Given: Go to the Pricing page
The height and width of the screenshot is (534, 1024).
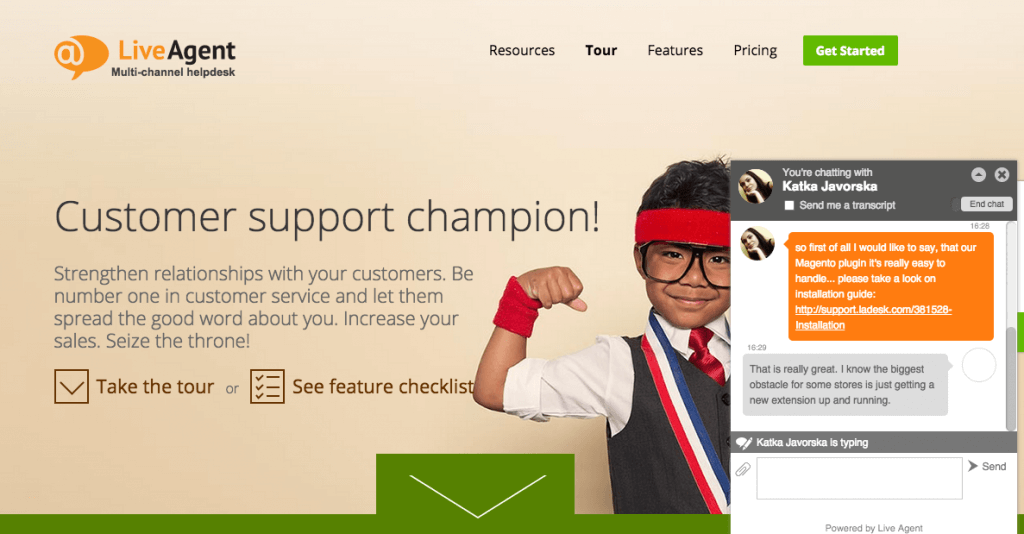Looking at the screenshot, I should pyautogui.click(x=755, y=50).
